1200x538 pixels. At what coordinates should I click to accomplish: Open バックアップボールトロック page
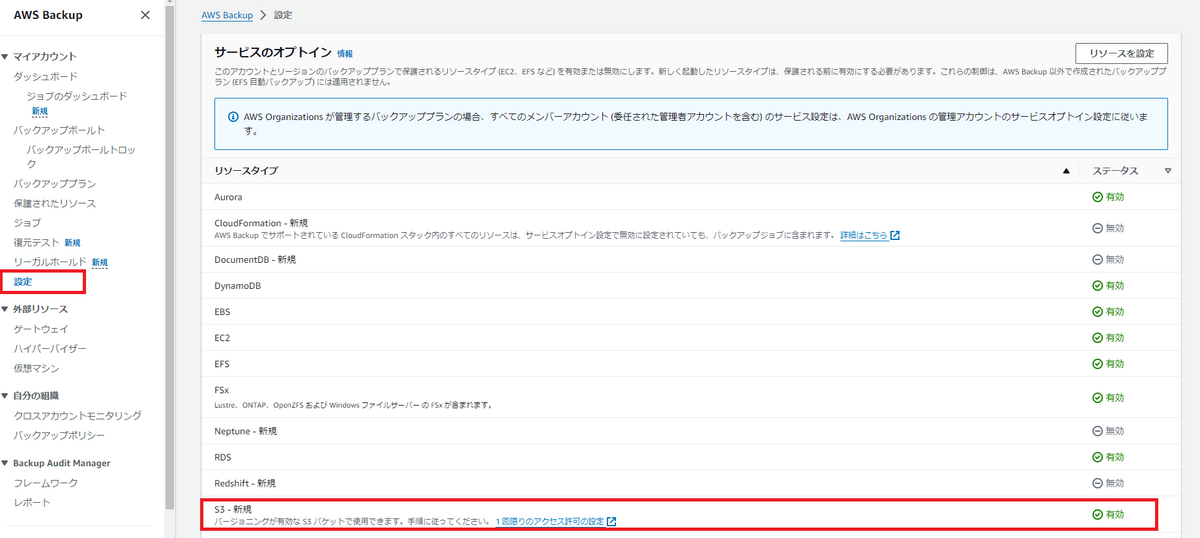coord(81,157)
